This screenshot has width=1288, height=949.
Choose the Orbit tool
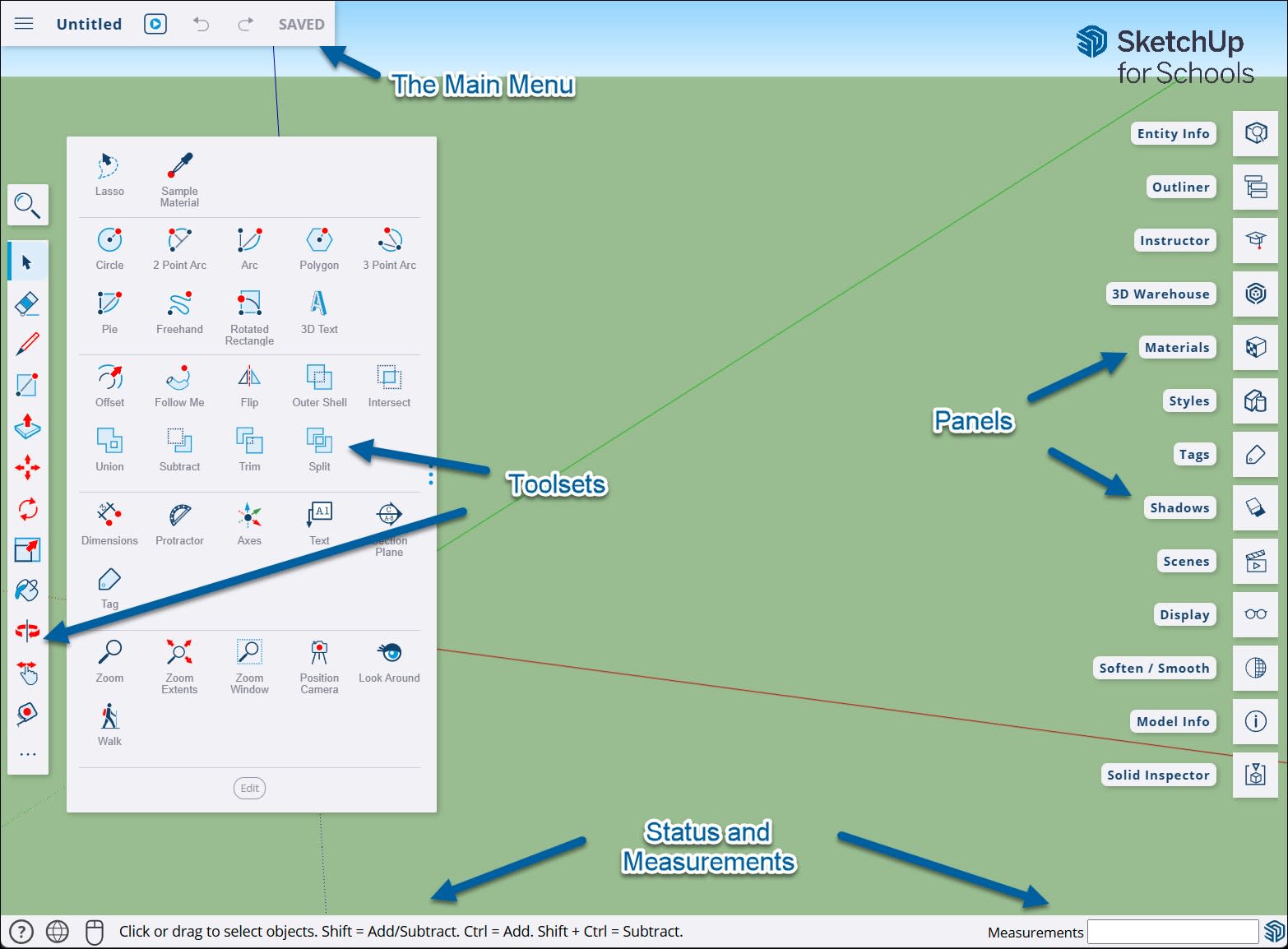(x=27, y=630)
